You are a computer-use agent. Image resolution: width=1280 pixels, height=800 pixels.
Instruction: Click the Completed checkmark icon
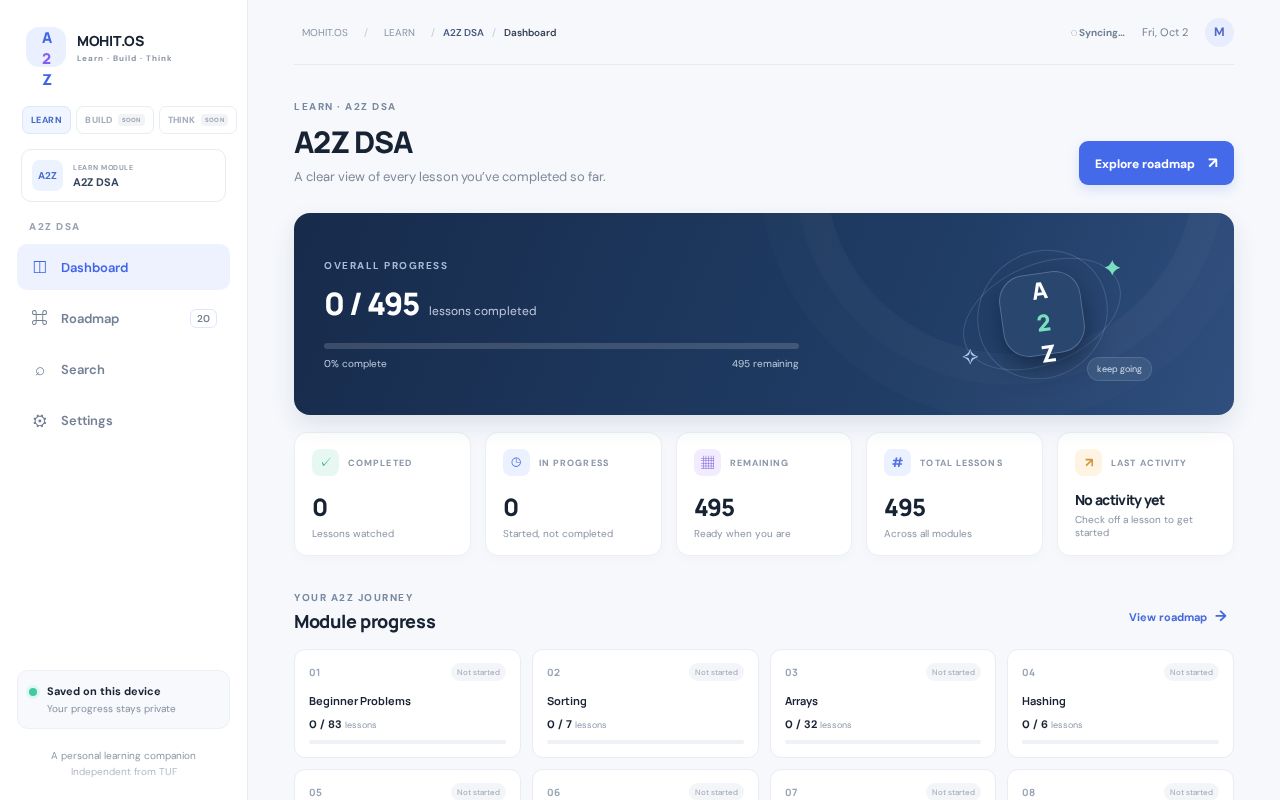325,462
